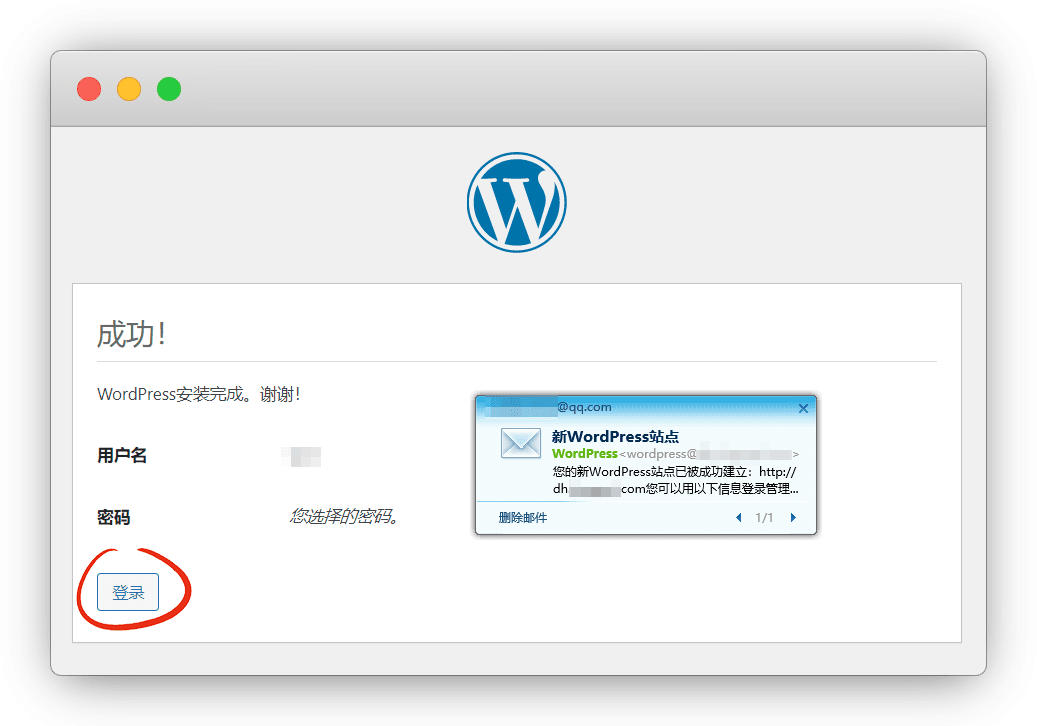Image resolution: width=1037 pixels, height=726 pixels.
Task: Click the mail preview body text
Action: tap(675, 480)
